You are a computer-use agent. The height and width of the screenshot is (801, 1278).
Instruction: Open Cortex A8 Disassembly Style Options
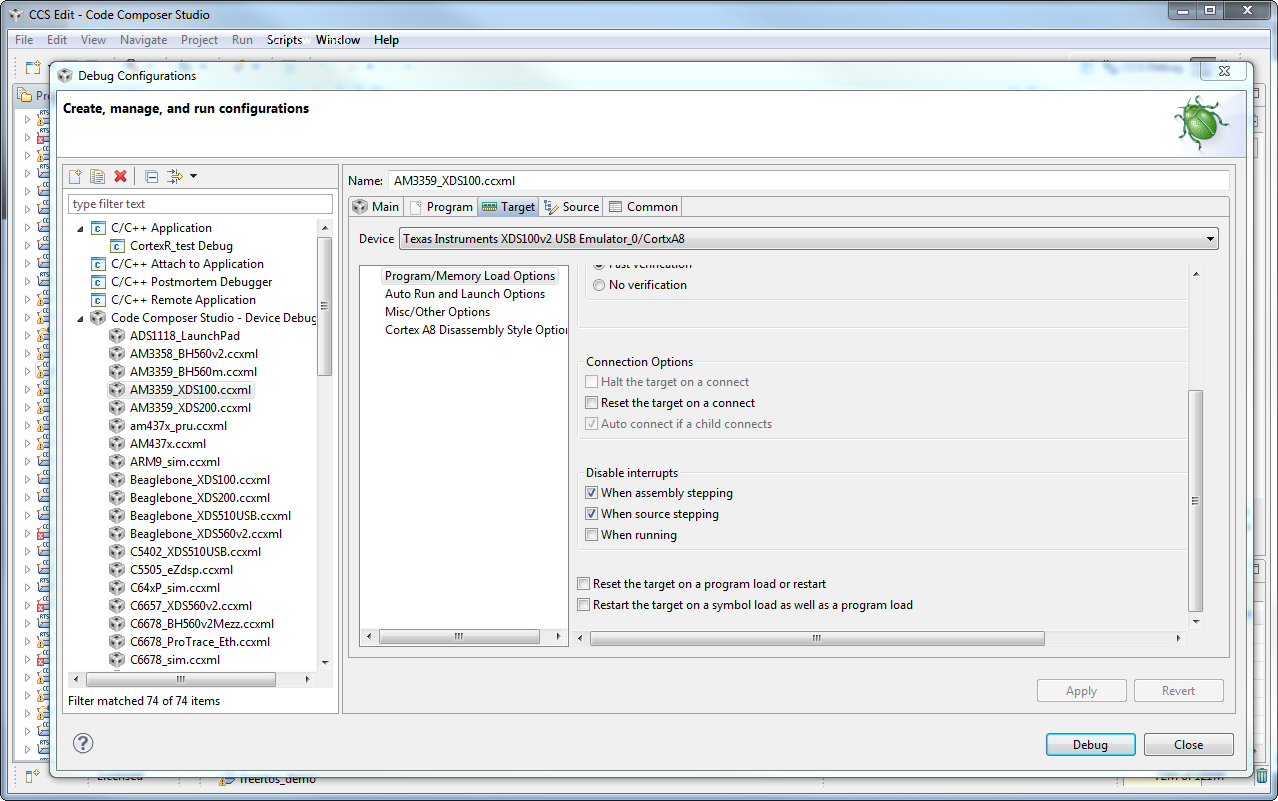coord(476,330)
